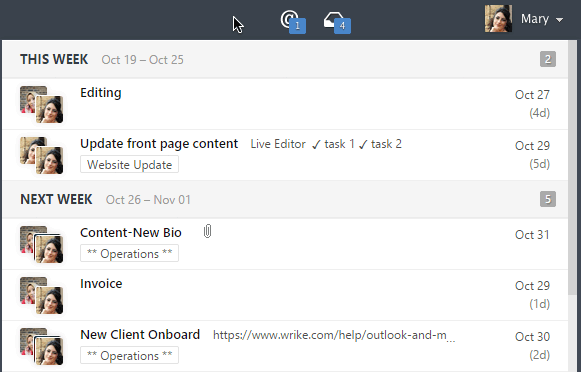
Task: Click the THIS WEEK task count badge 2
Action: 548,59
